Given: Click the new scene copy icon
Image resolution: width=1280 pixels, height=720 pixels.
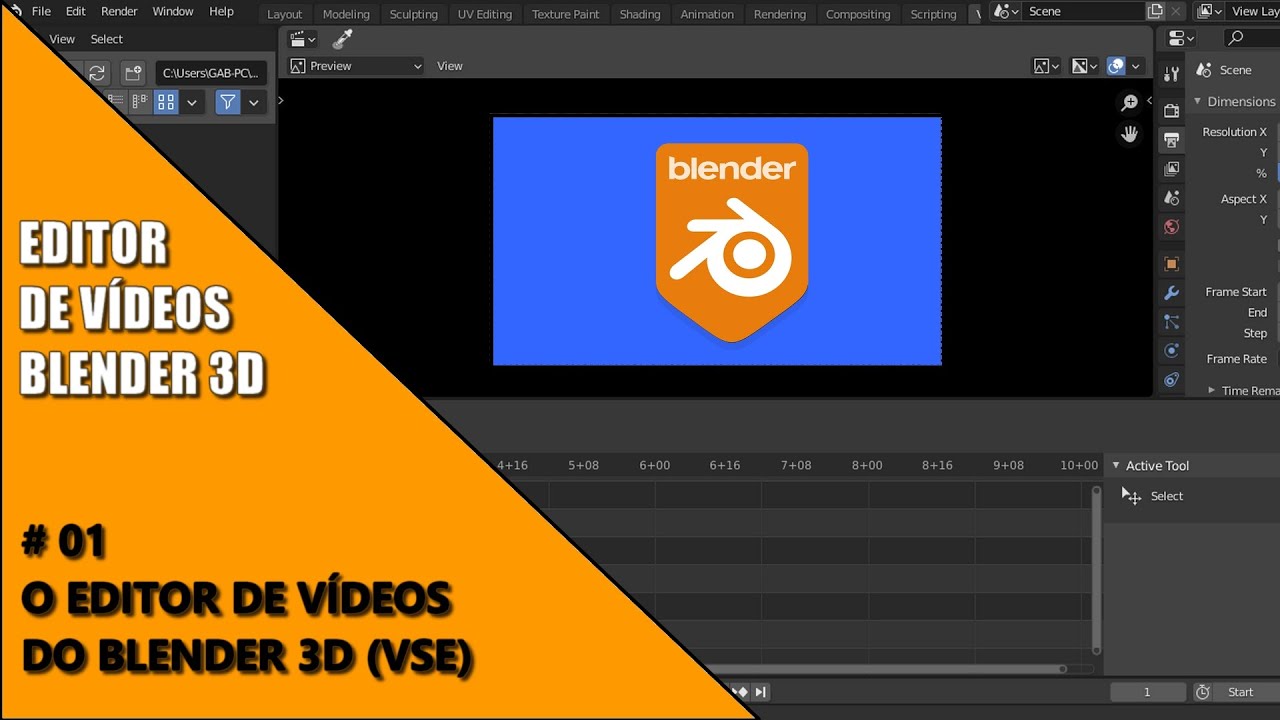Looking at the screenshot, I should [1156, 11].
